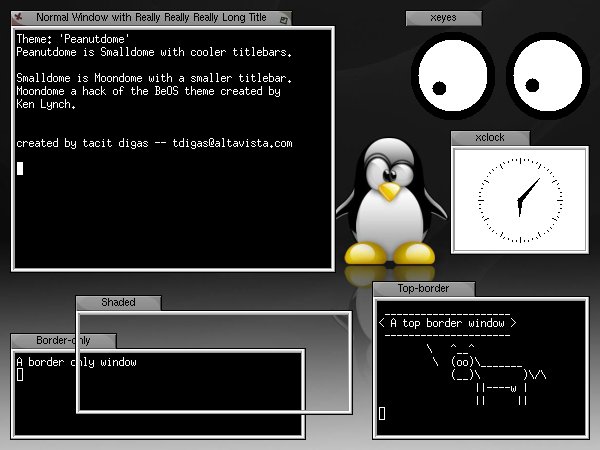
Task: Click the analog clock face in xclock
Action: tap(520, 200)
